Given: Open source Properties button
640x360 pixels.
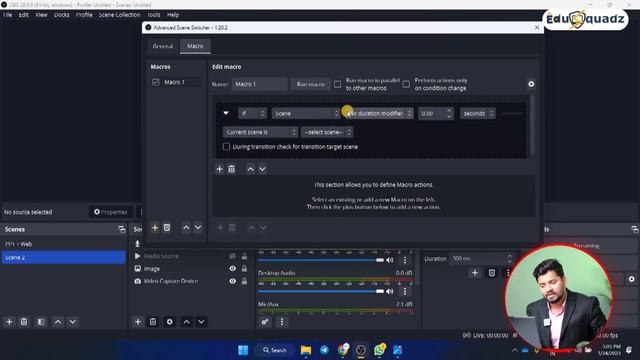Looking at the screenshot, I should pos(111,212).
